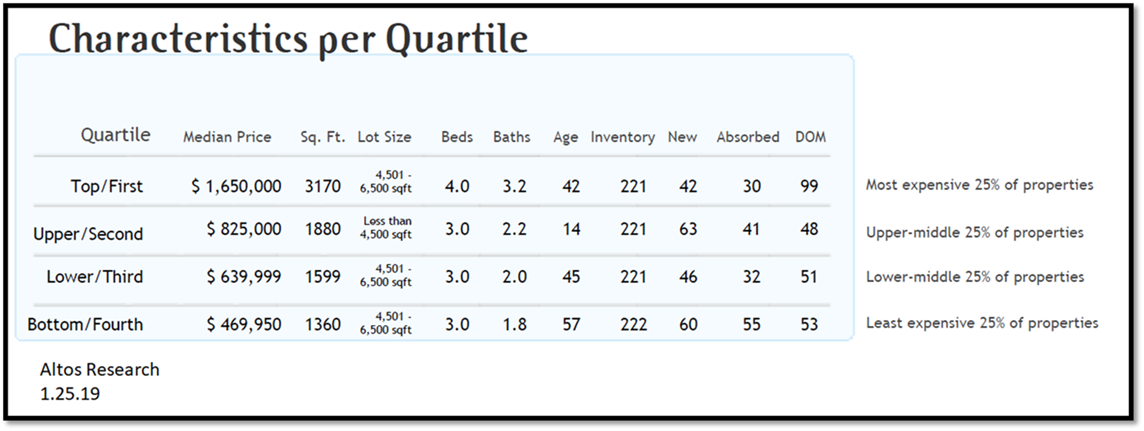The width and height of the screenshot is (1144, 431).
Task: Select the Baths column header
Action: click(x=511, y=137)
